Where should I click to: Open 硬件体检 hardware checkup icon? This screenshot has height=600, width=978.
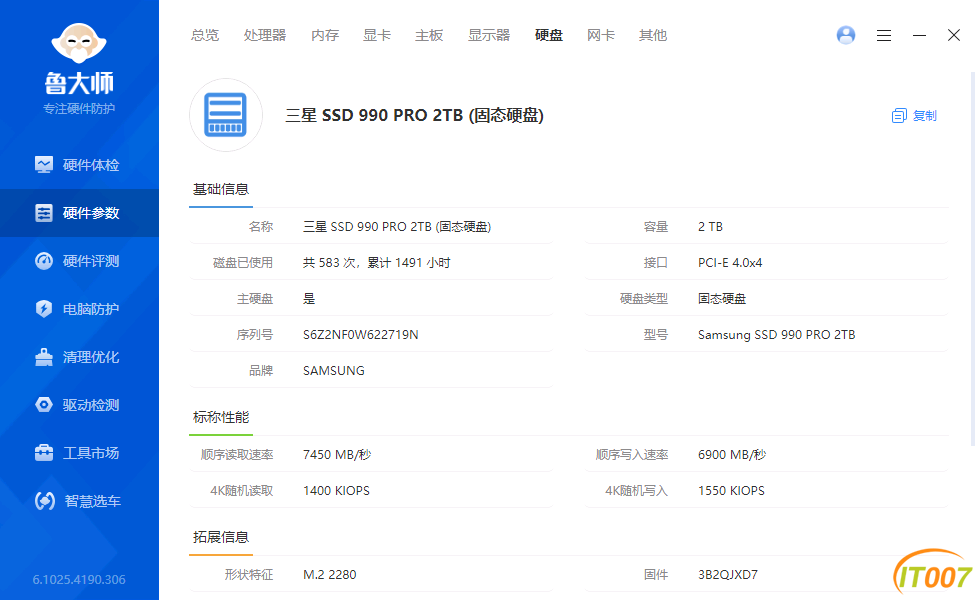(44, 165)
